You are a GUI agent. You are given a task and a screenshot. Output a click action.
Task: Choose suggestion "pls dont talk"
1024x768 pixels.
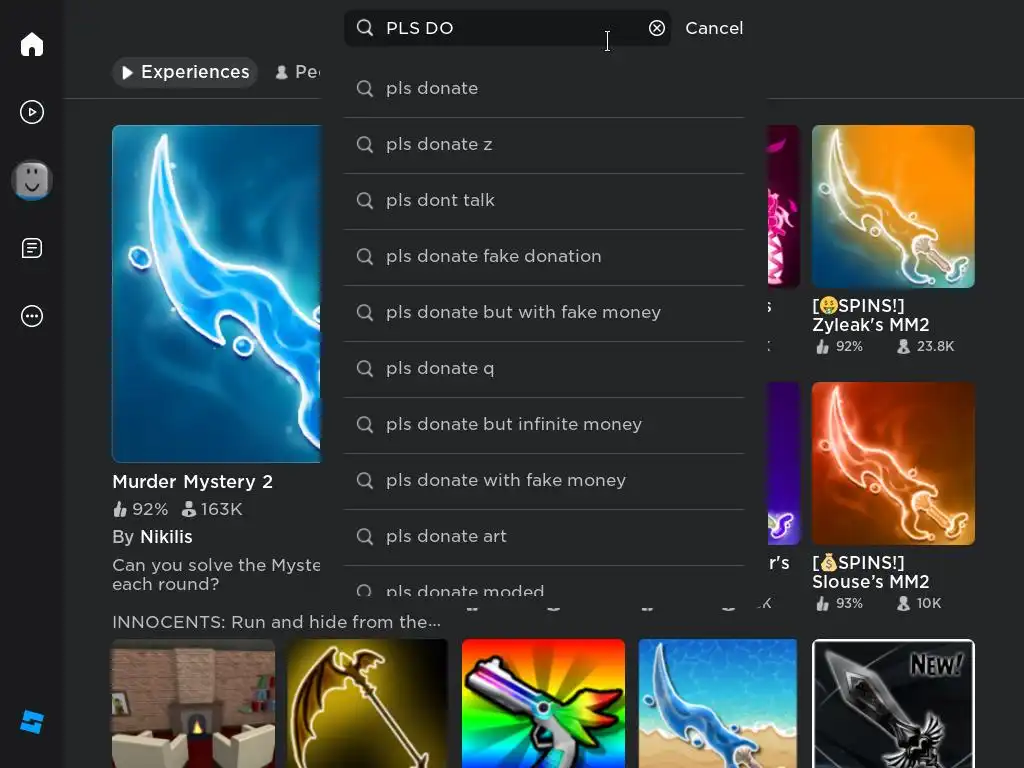544,201
